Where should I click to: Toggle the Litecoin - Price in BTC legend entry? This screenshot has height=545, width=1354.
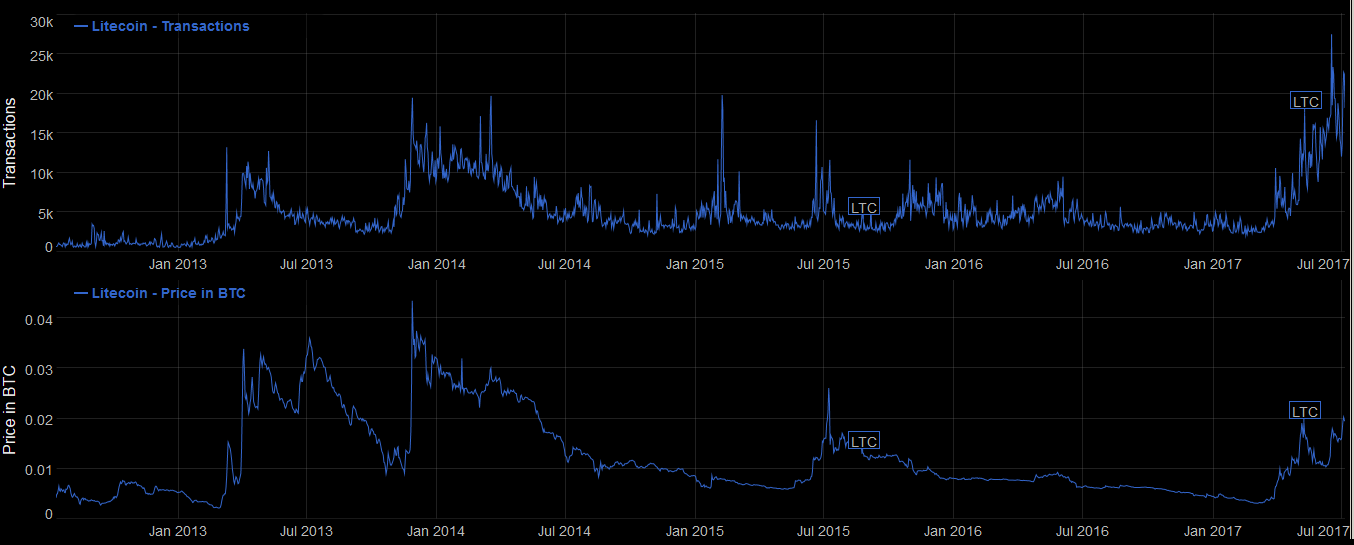(160, 293)
